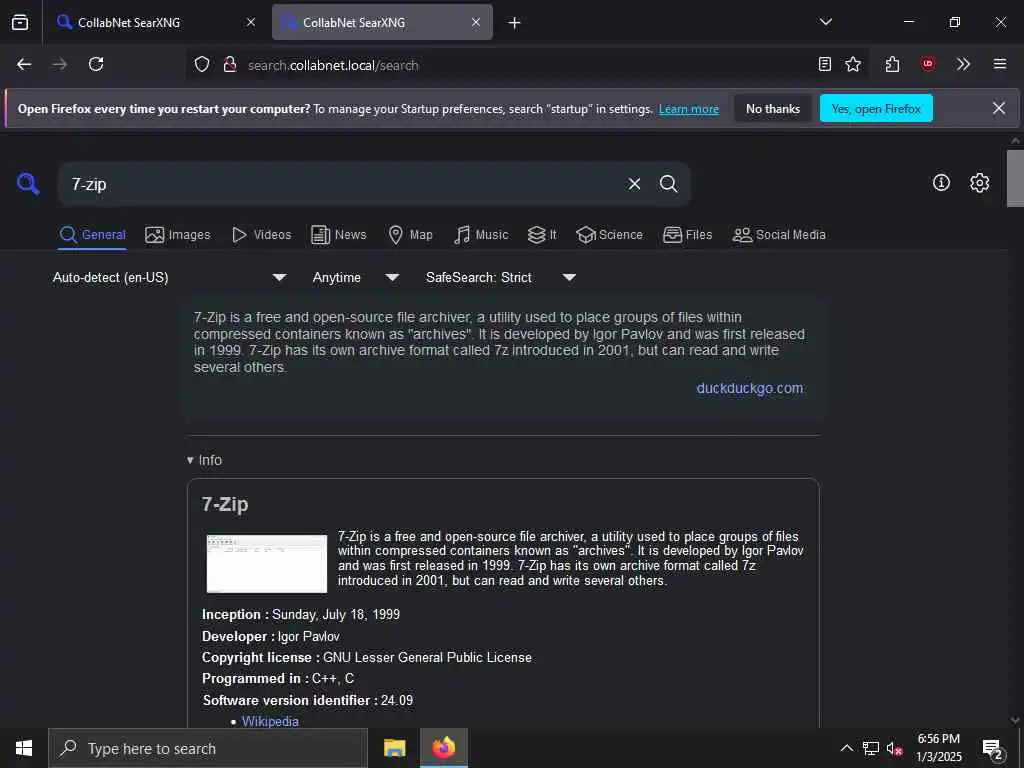Image resolution: width=1024 pixels, height=768 pixels.
Task: Open Firefox View tab icon
Action: pos(20,22)
